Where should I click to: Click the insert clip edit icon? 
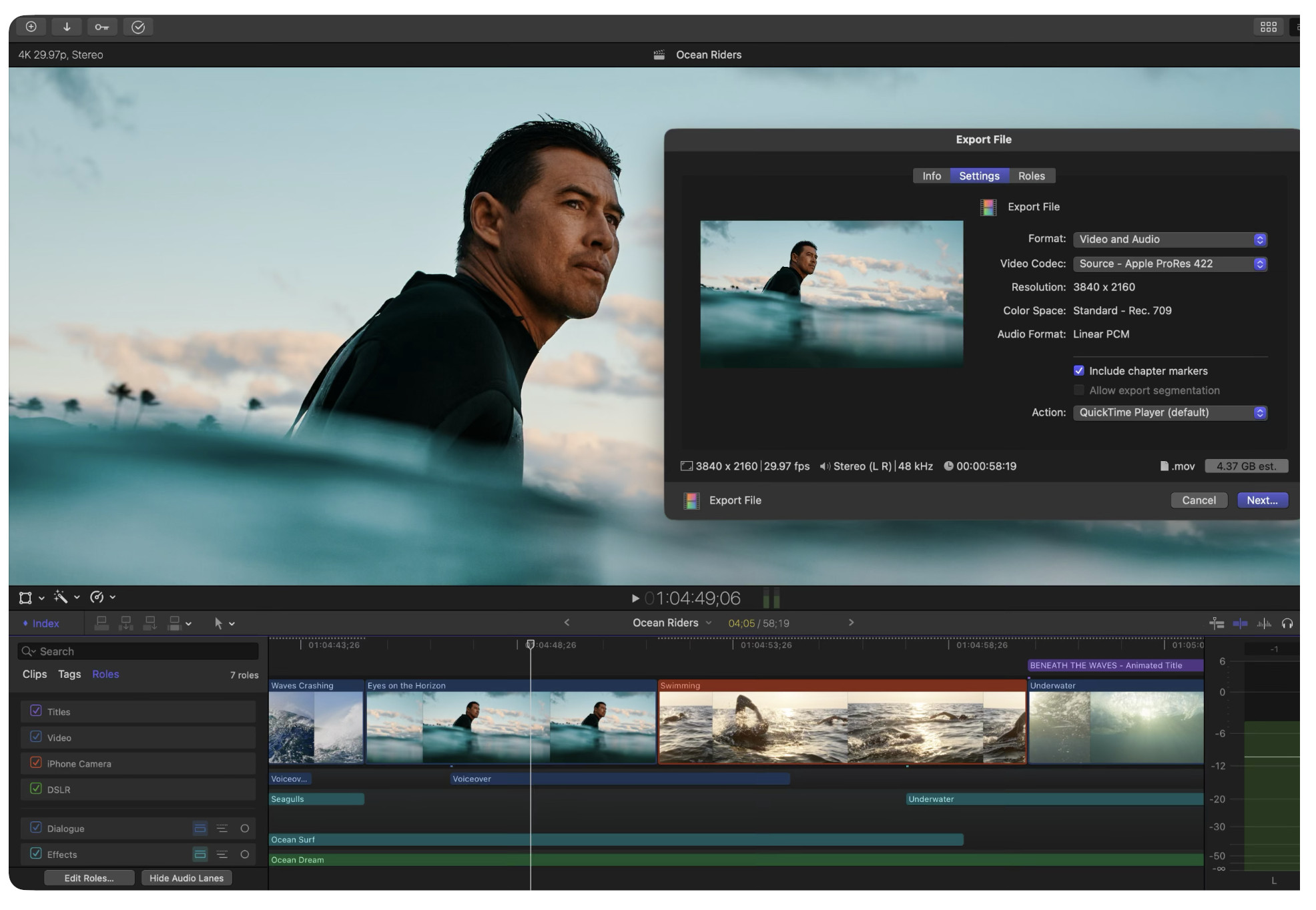click(x=125, y=623)
